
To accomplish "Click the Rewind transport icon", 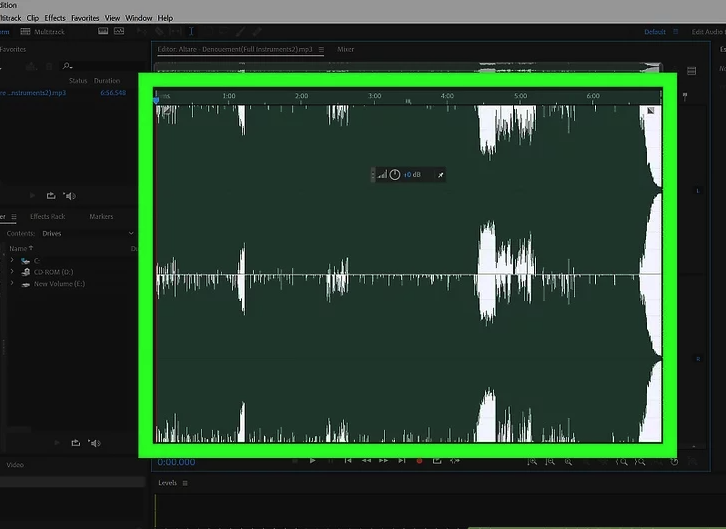I will [366, 461].
